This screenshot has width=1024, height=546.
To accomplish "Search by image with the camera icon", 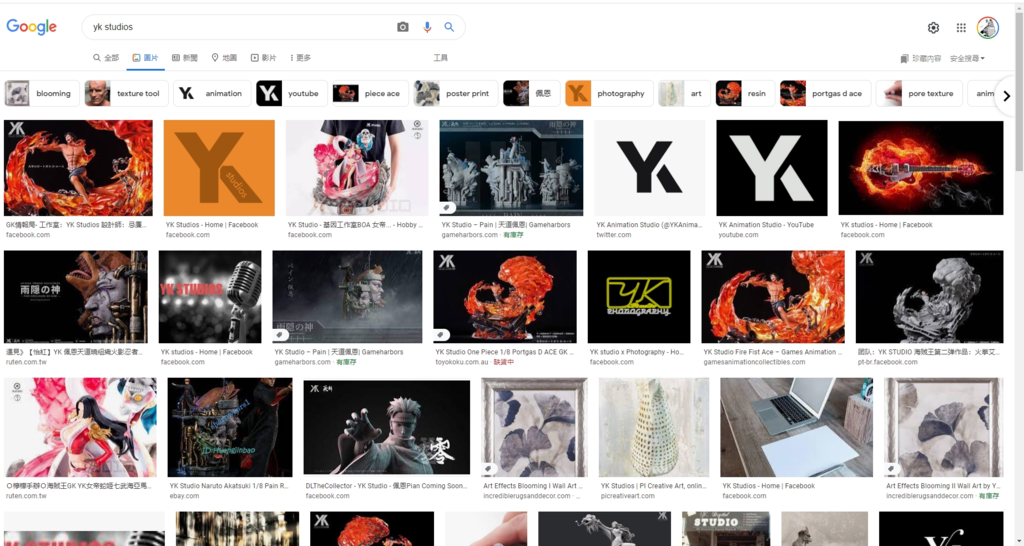I will coord(403,27).
